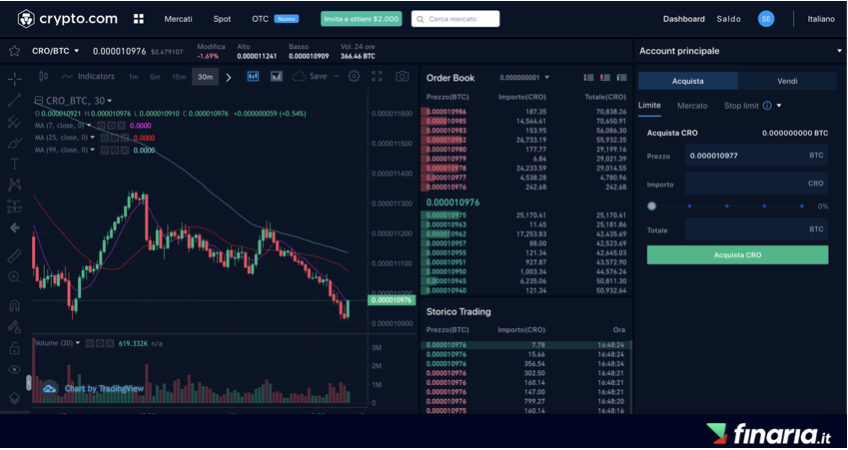Select the Limite order type

pos(650,105)
